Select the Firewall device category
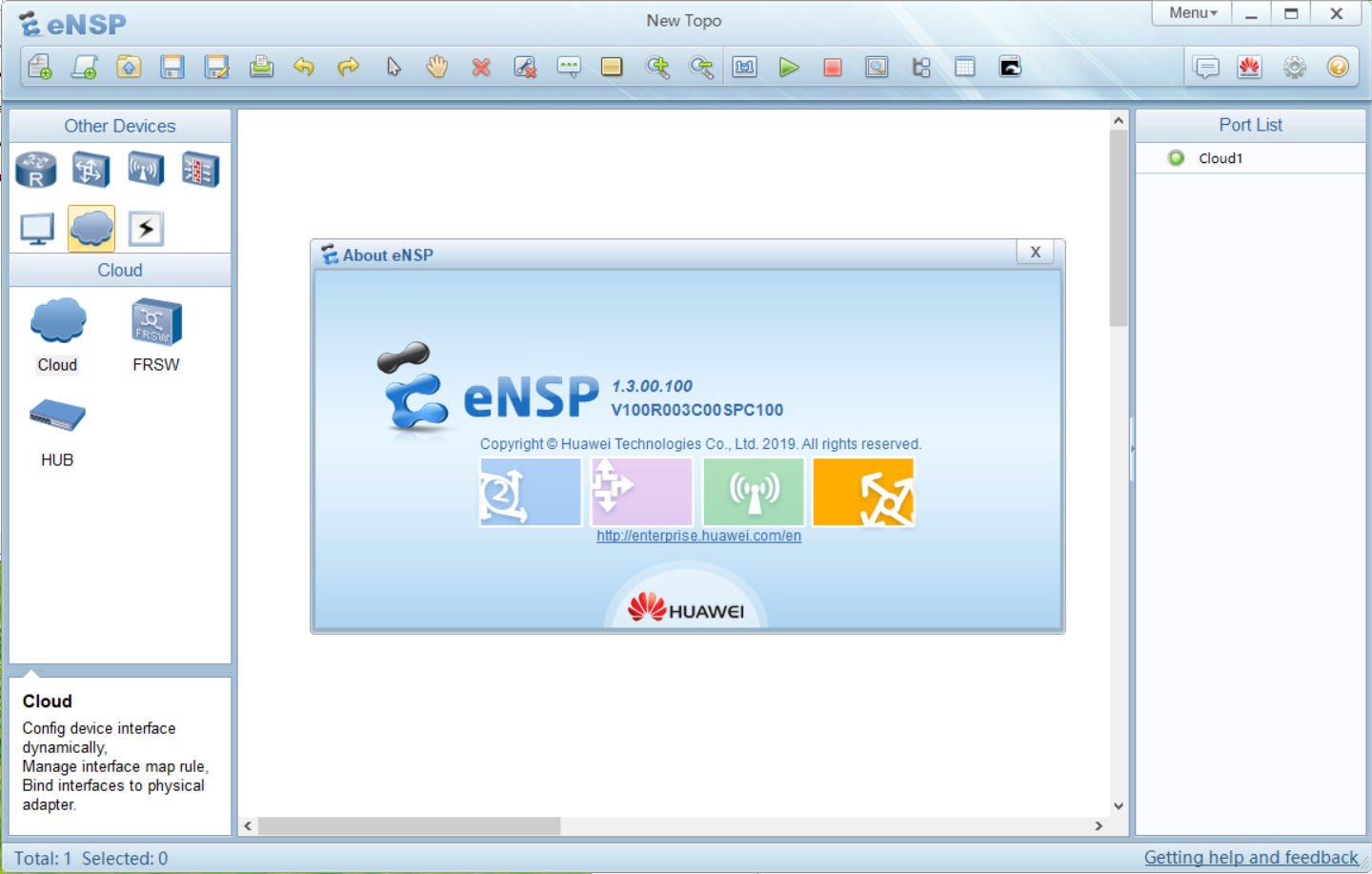 coord(201,170)
